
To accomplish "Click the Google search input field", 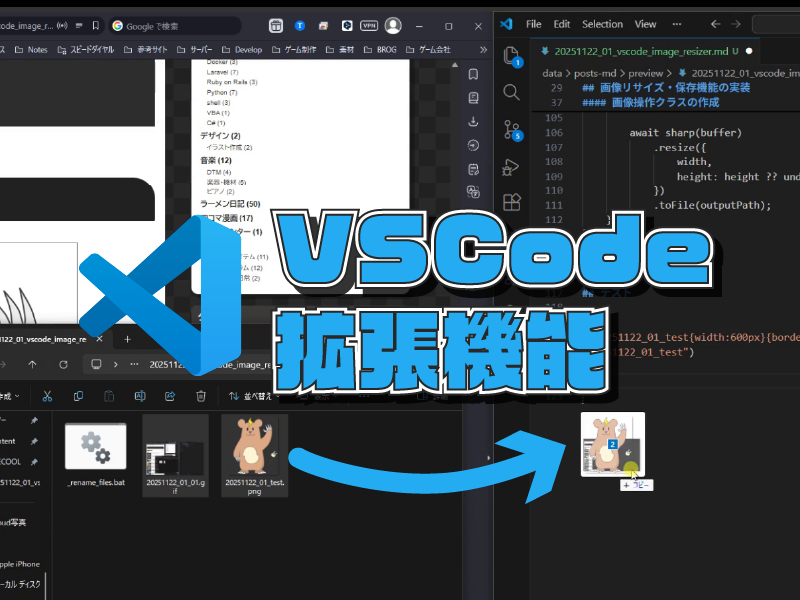I will [x=175, y=25].
